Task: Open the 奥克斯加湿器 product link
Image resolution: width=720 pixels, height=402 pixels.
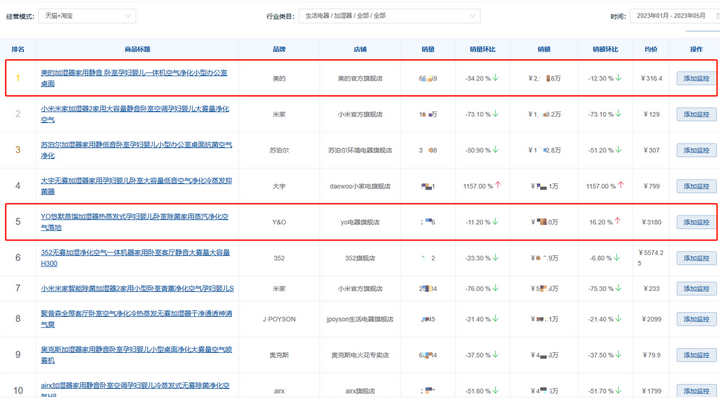Action: pyautogui.click(x=136, y=355)
